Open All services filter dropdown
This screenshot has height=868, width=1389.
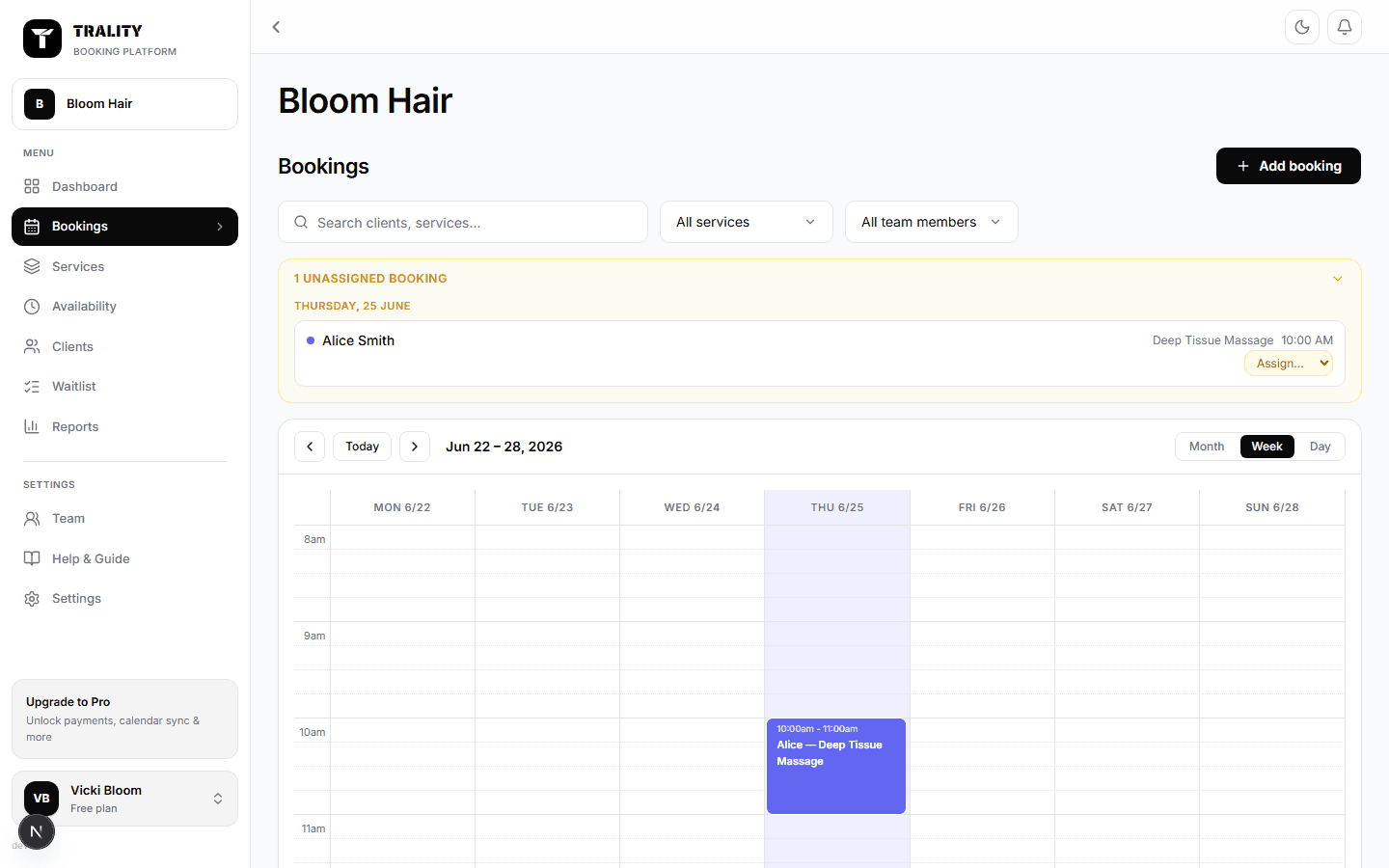coord(747,222)
